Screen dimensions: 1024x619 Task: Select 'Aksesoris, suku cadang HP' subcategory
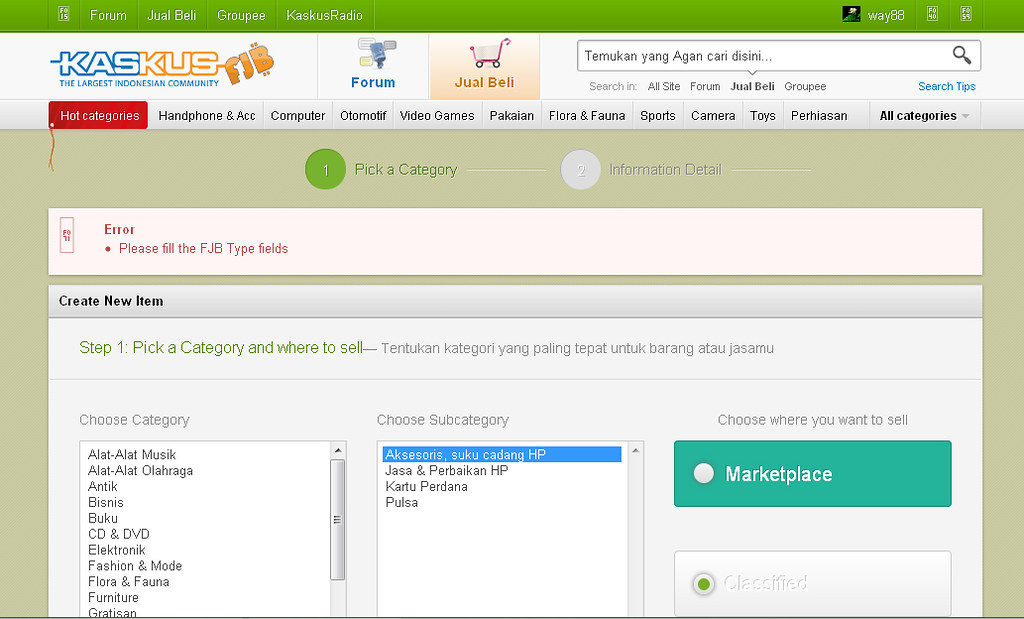click(x=502, y=454)
